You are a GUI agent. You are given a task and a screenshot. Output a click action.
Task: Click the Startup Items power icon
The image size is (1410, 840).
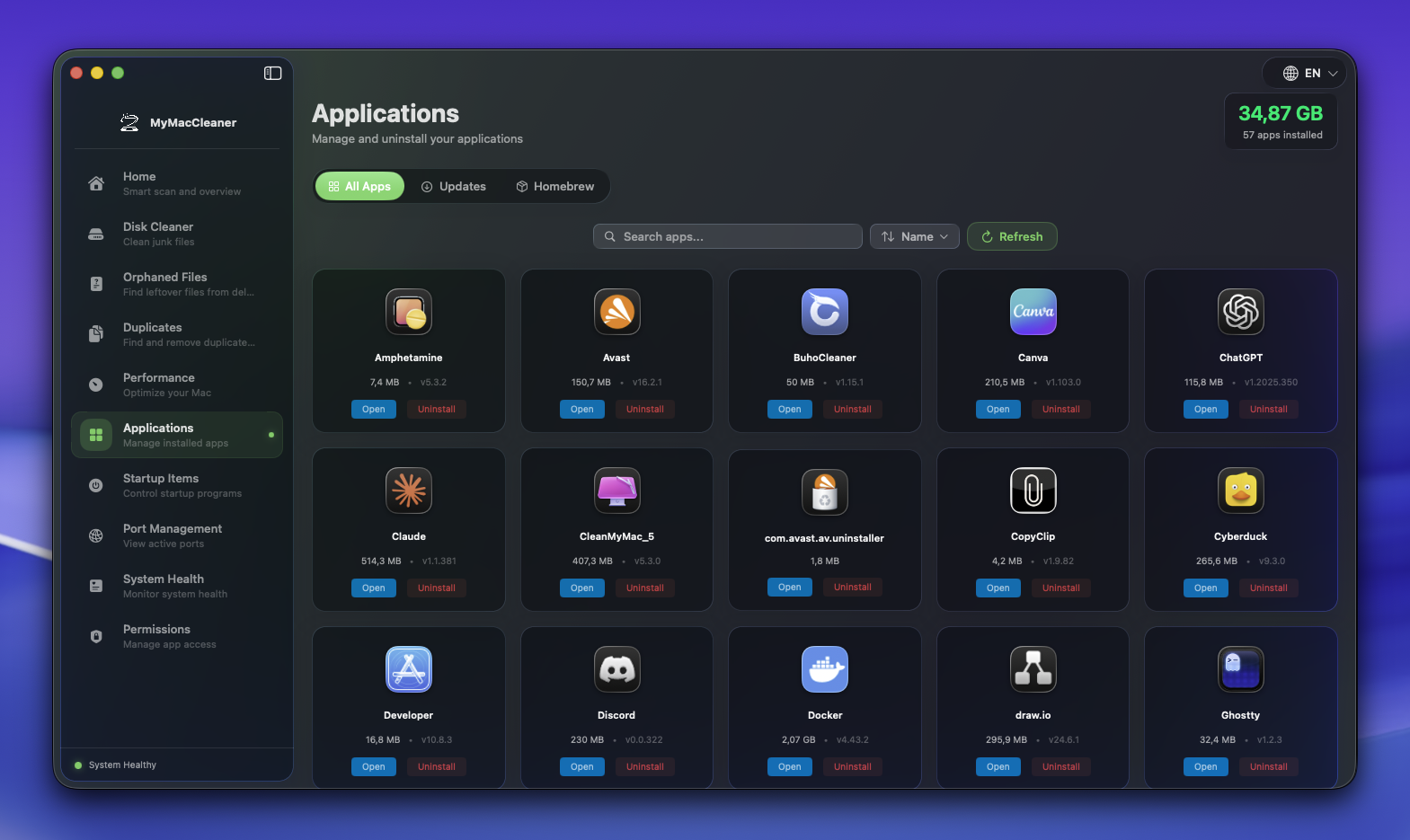coord(96,485)
